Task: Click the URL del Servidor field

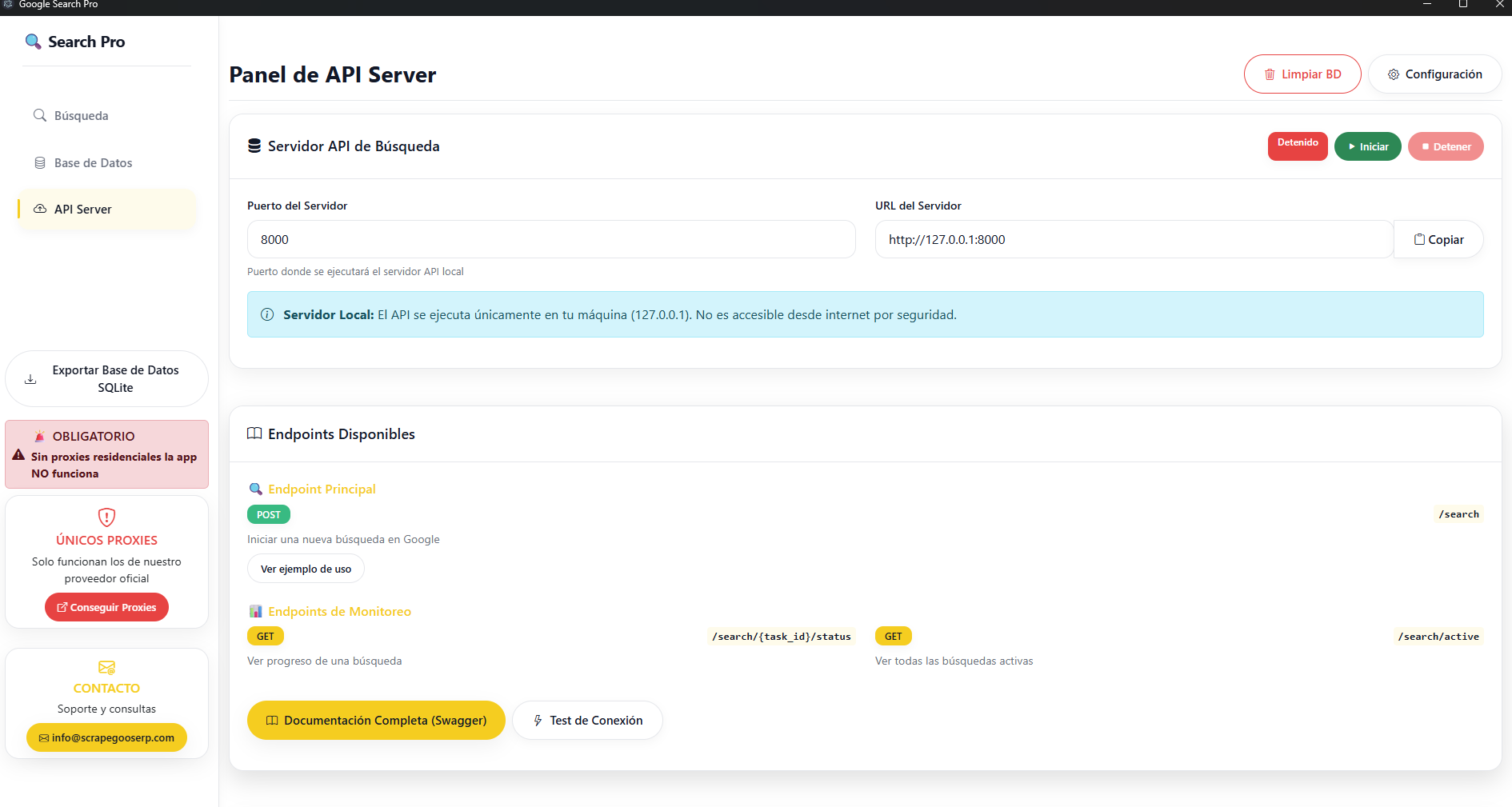Action: coord(1133,240)
